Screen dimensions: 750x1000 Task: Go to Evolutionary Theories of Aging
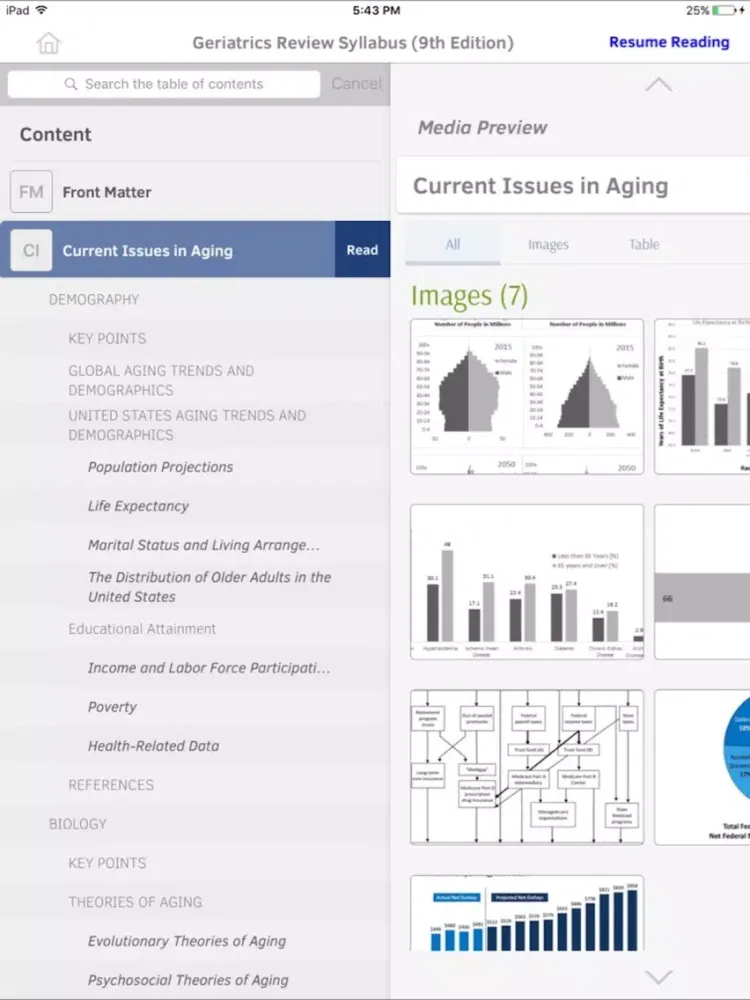click(x=187, y=941)
